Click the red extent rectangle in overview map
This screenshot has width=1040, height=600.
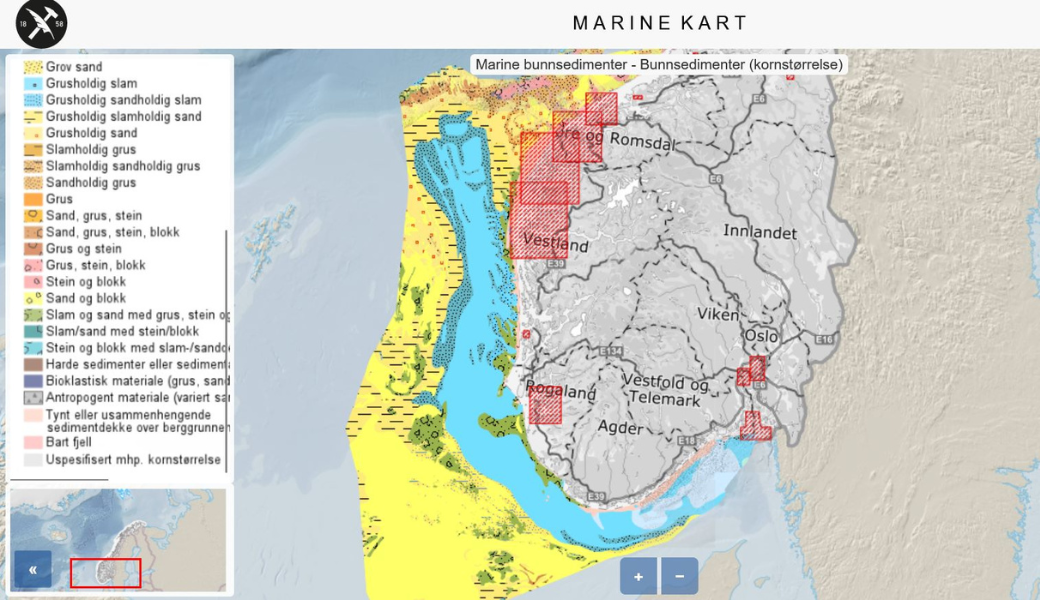[105, 573]
